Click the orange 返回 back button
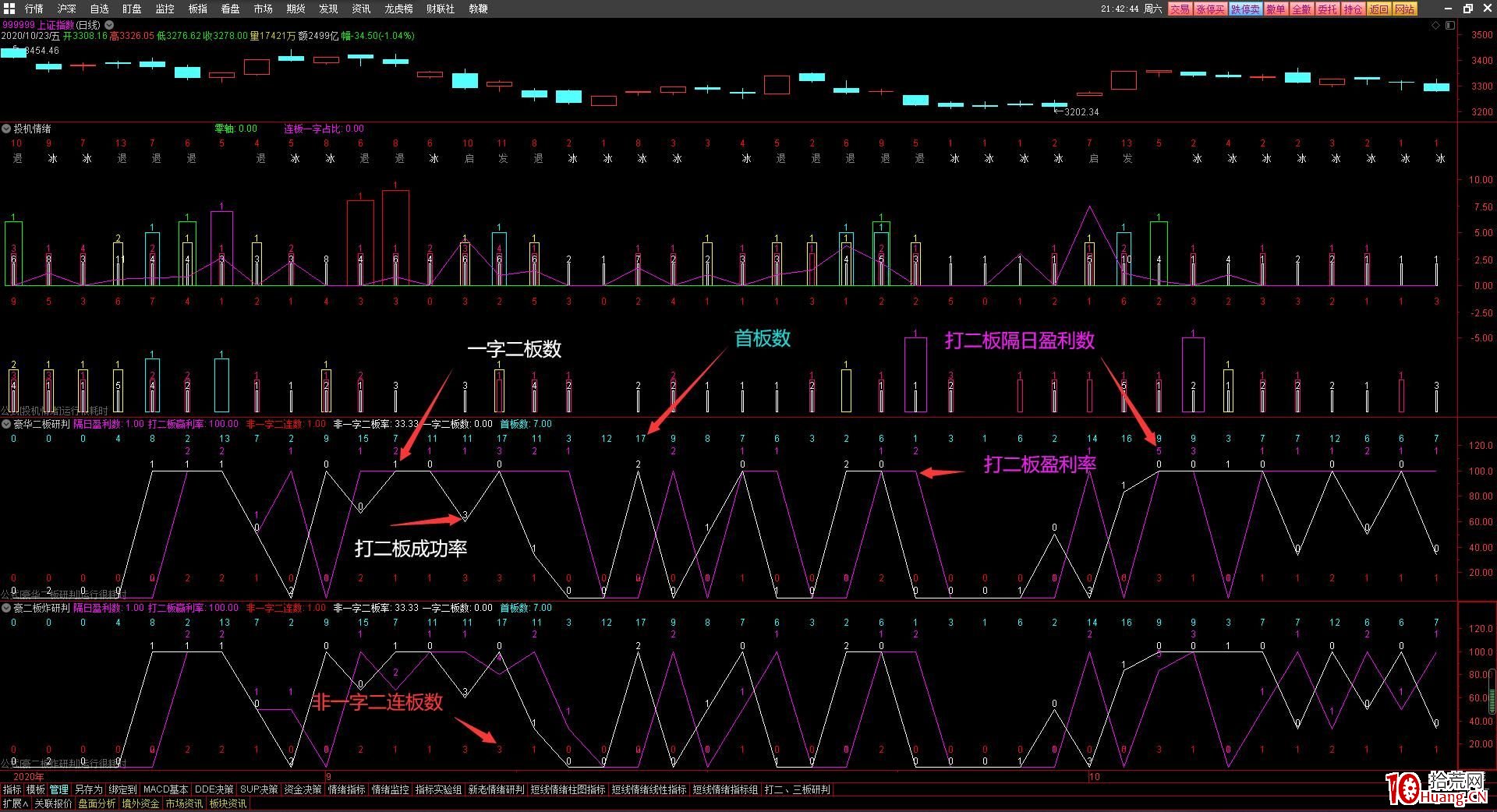This screenshot has width=1497, height=812. point(1378,9)
